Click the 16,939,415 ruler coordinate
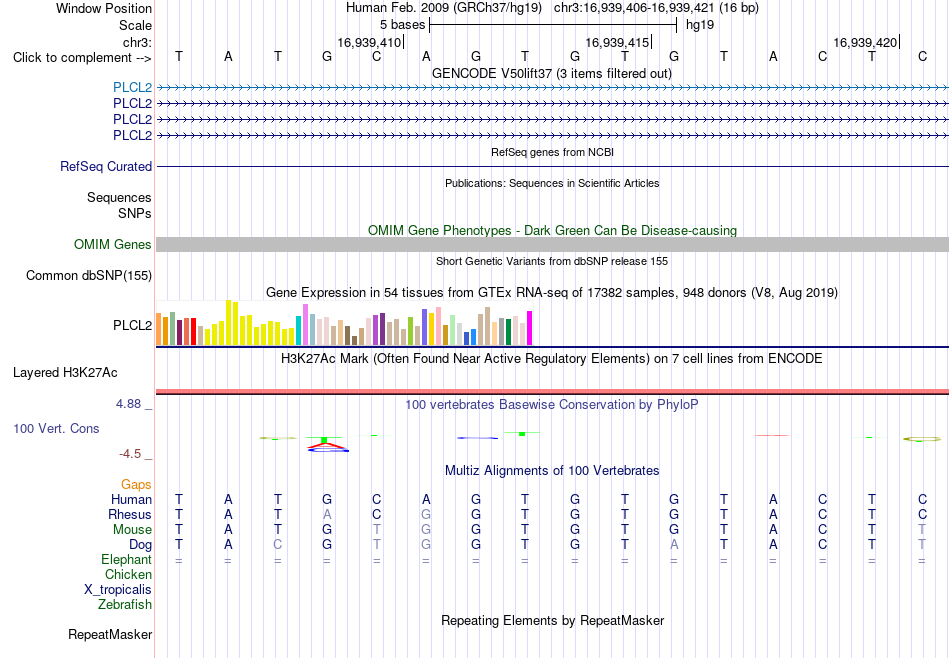Screen dimensions: 950x658 pos(617,42)
